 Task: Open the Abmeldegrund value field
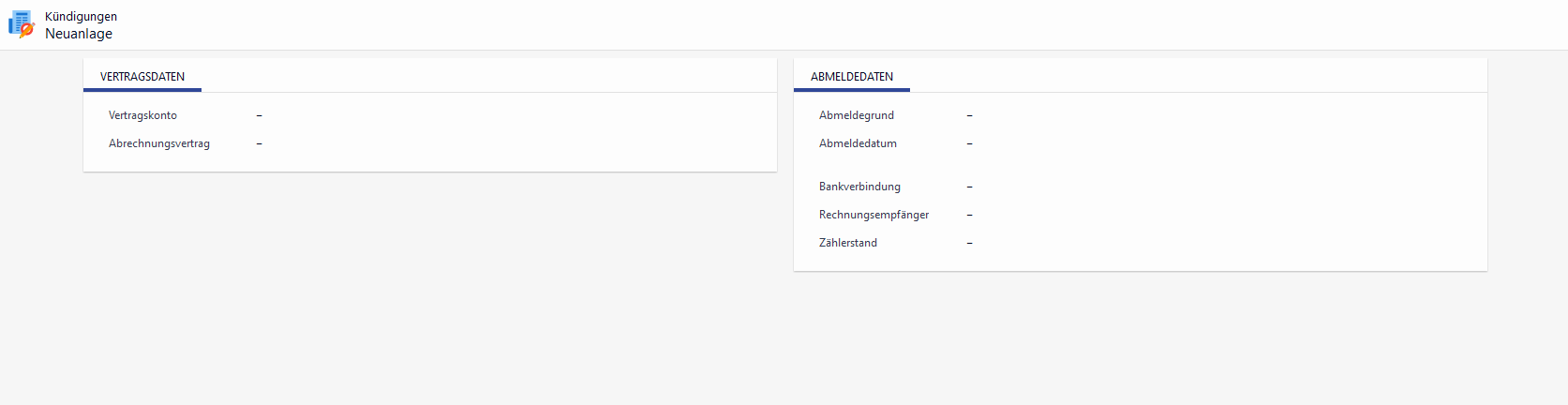point(970,115)
